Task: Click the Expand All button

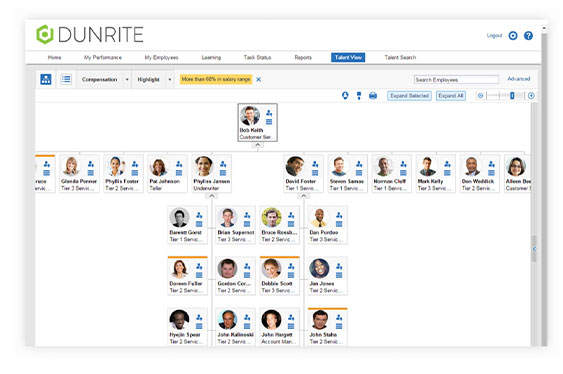Action: [451, 96]
